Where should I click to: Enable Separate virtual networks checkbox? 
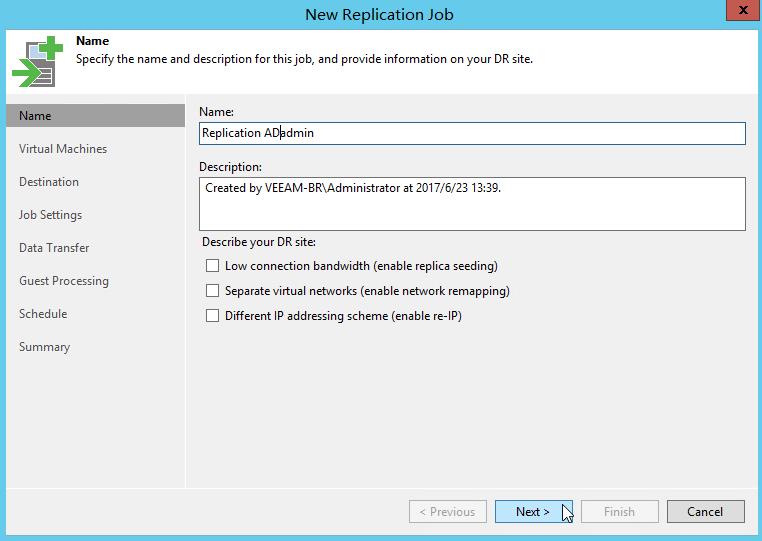212,291
